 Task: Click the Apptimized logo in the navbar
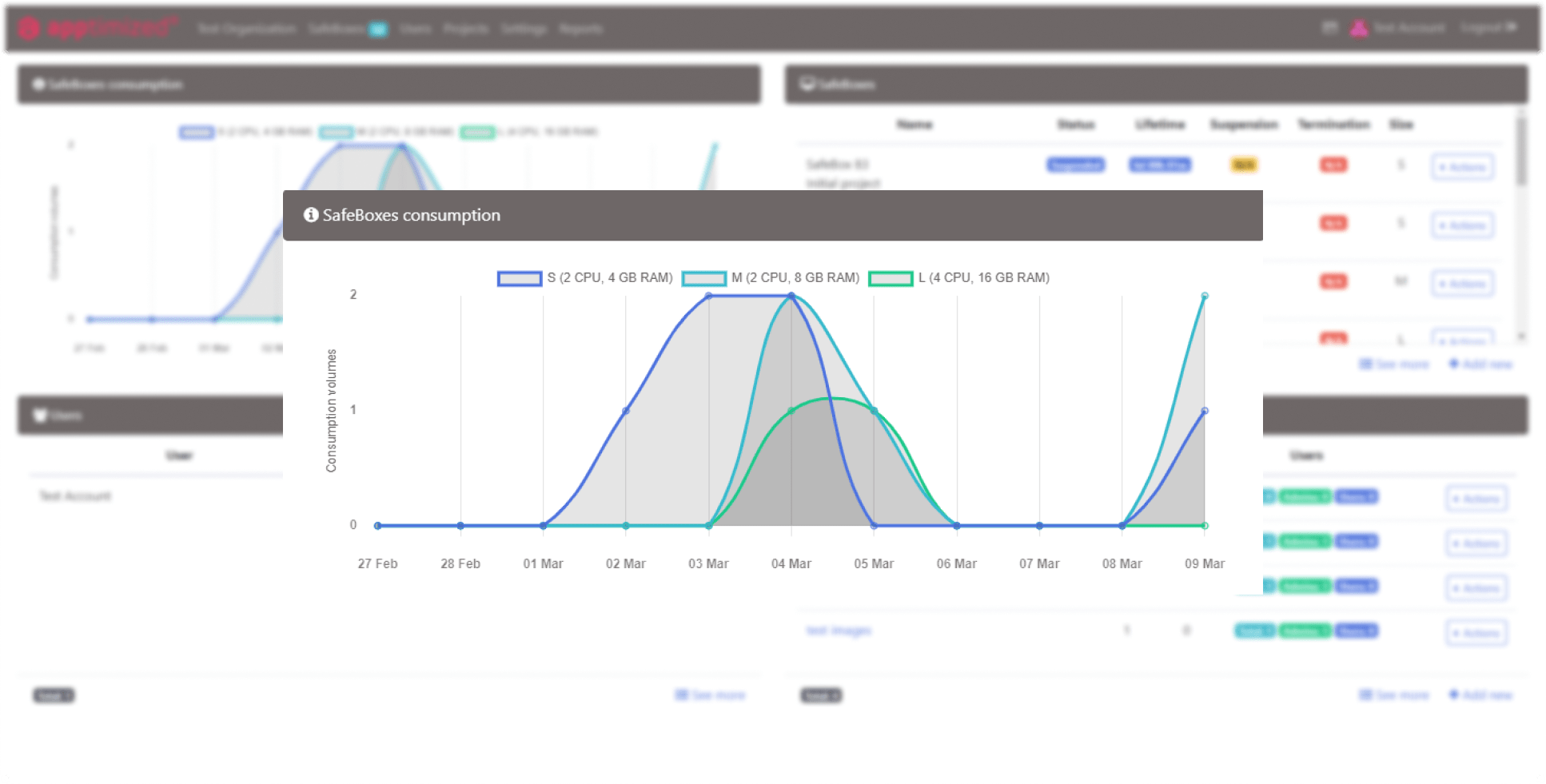[96, 28]
